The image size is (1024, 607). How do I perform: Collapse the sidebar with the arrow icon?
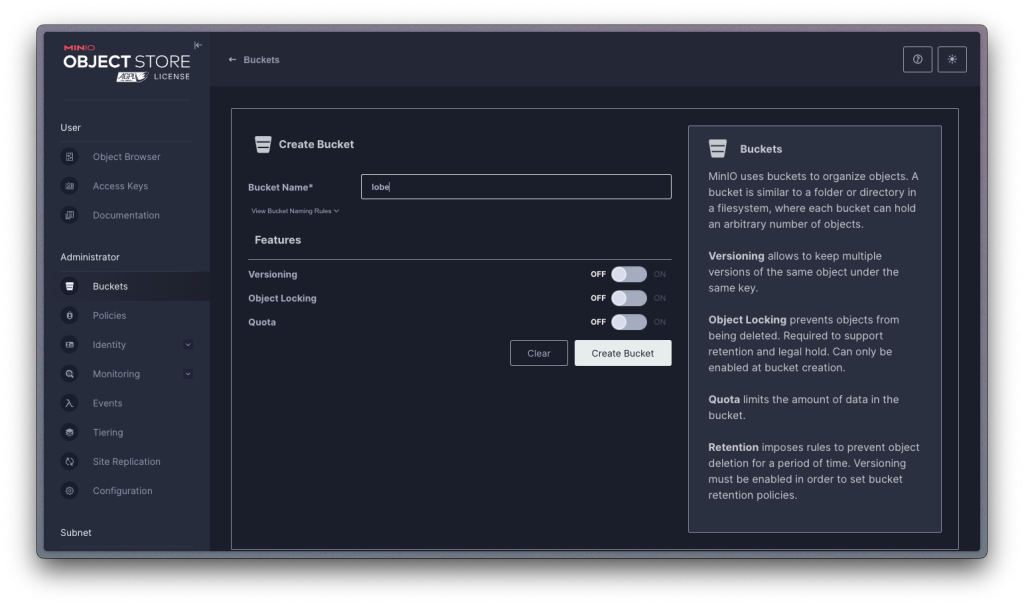tap(198, 45)
